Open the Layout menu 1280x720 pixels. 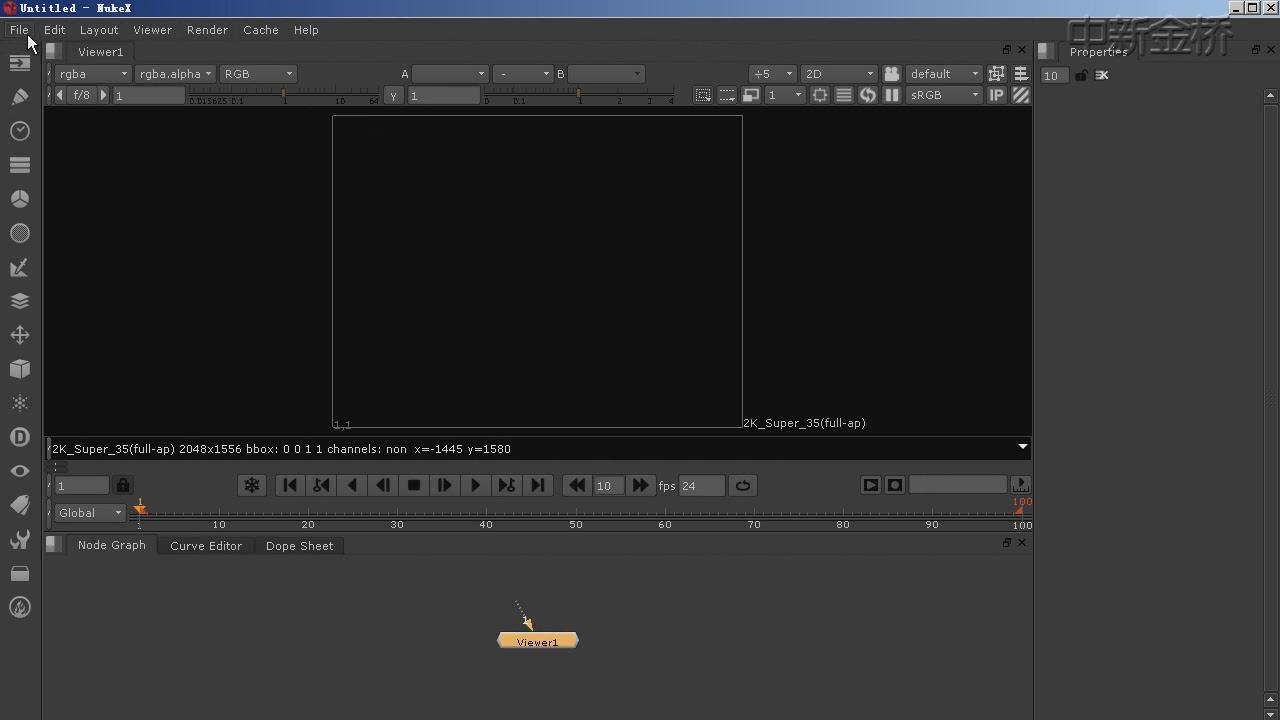[x=99, y=30]
